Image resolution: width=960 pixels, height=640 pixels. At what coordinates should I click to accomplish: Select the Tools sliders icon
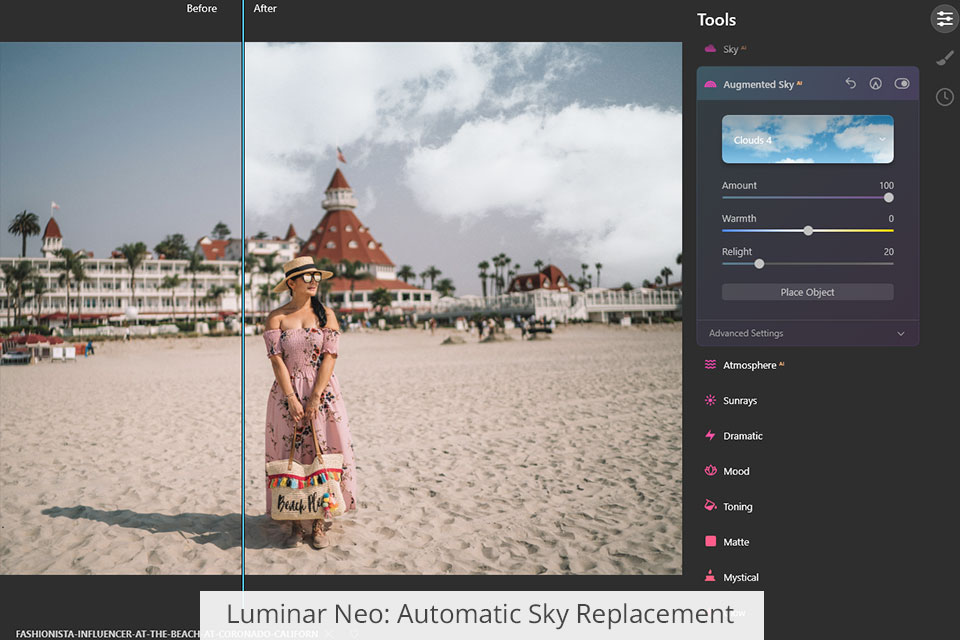coord(945,19)
